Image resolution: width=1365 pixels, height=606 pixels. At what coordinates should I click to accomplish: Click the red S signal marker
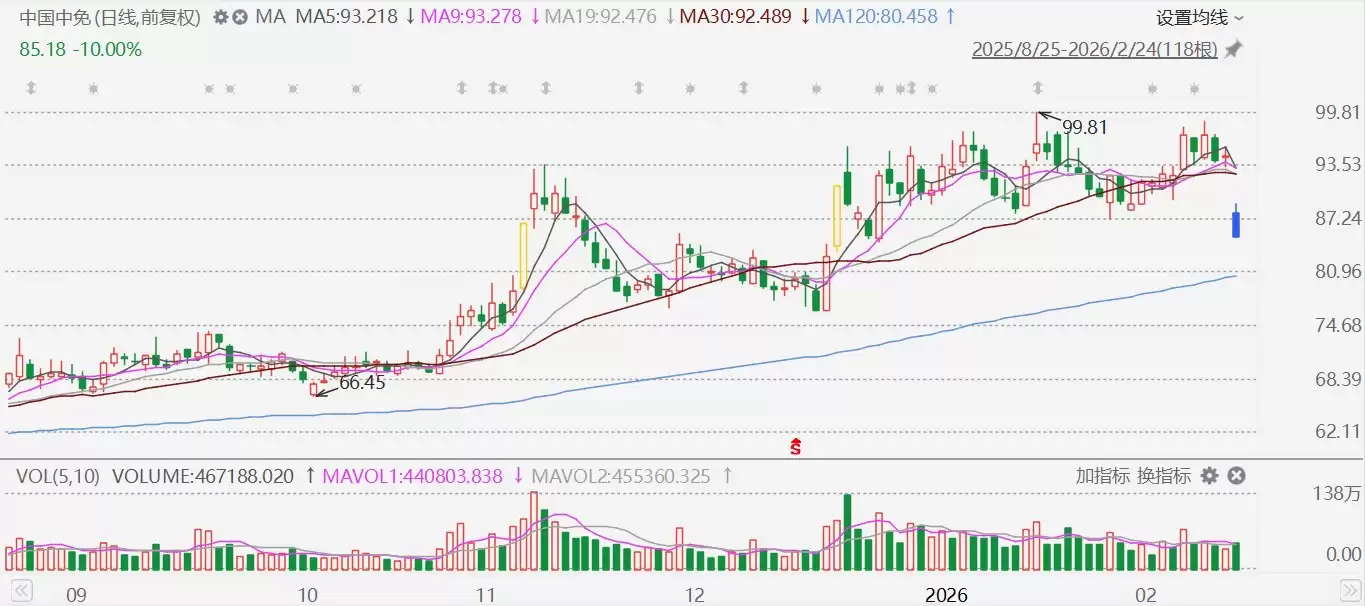point(796,445)
